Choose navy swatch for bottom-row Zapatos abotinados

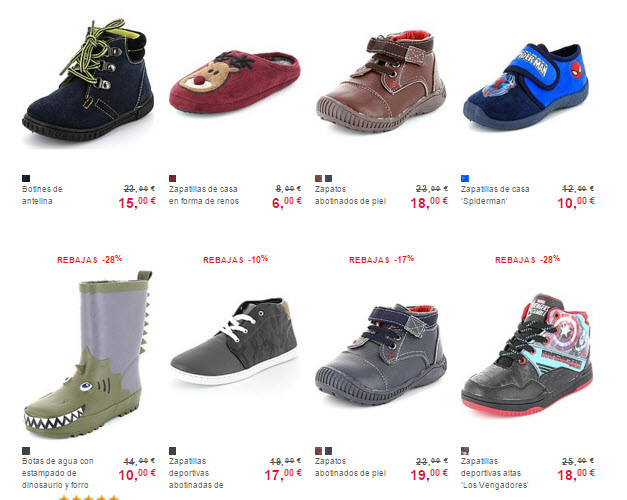(328, 451)
